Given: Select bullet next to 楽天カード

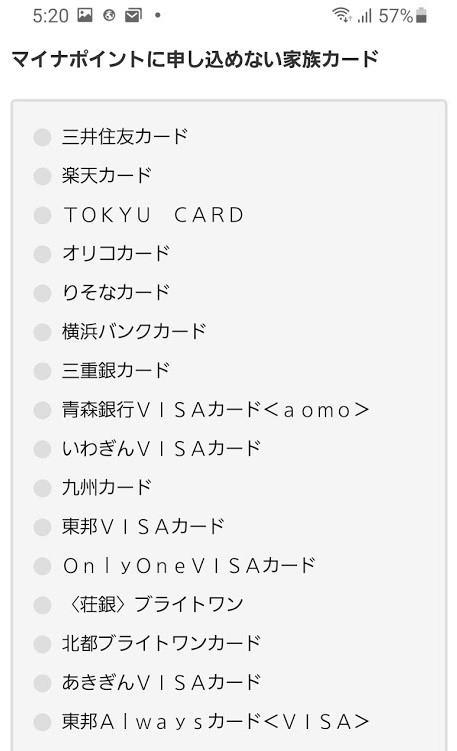Looking at the screenshot, I should pos(42,176).
